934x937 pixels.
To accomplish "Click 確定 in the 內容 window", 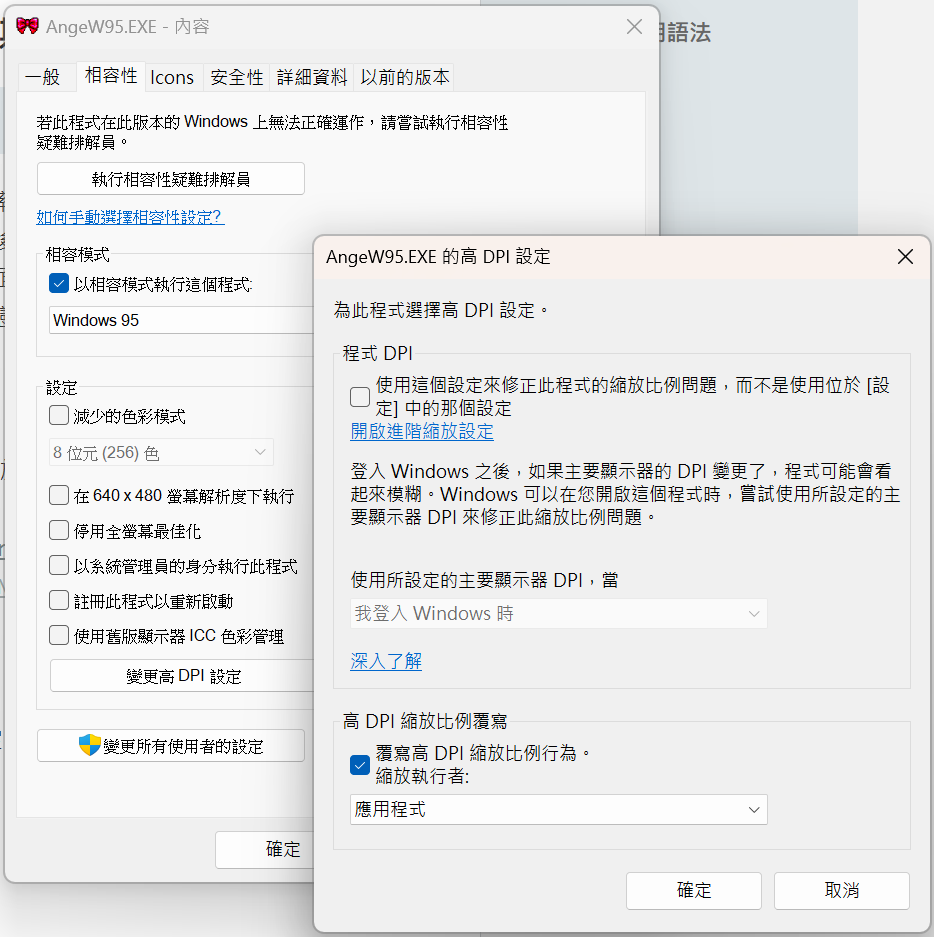I will 265,849.
